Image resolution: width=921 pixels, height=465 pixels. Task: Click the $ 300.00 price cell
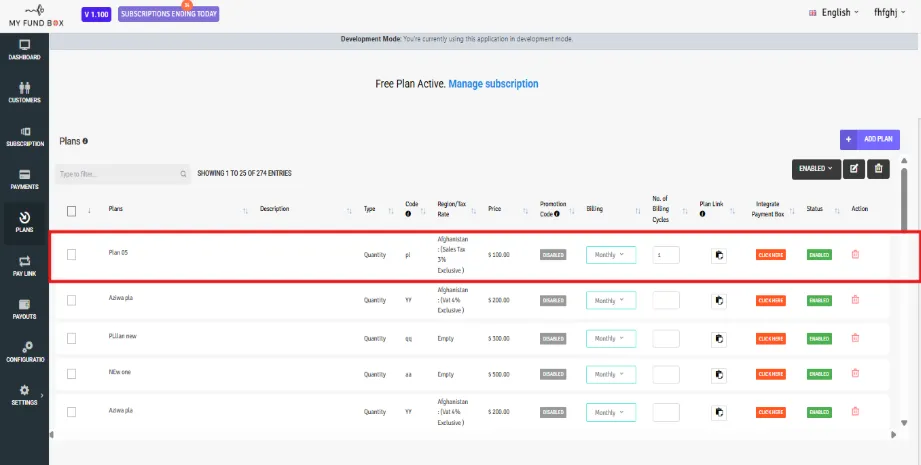pos(499,339)
